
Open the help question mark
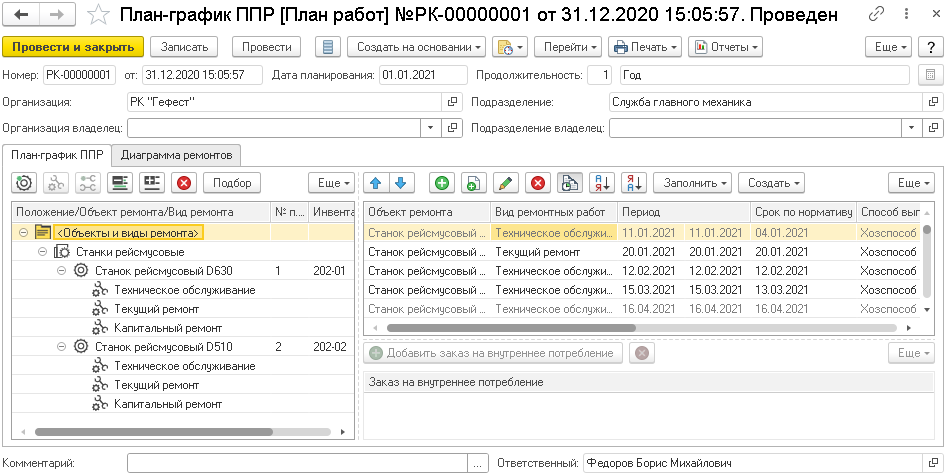[x=931, y=47]
